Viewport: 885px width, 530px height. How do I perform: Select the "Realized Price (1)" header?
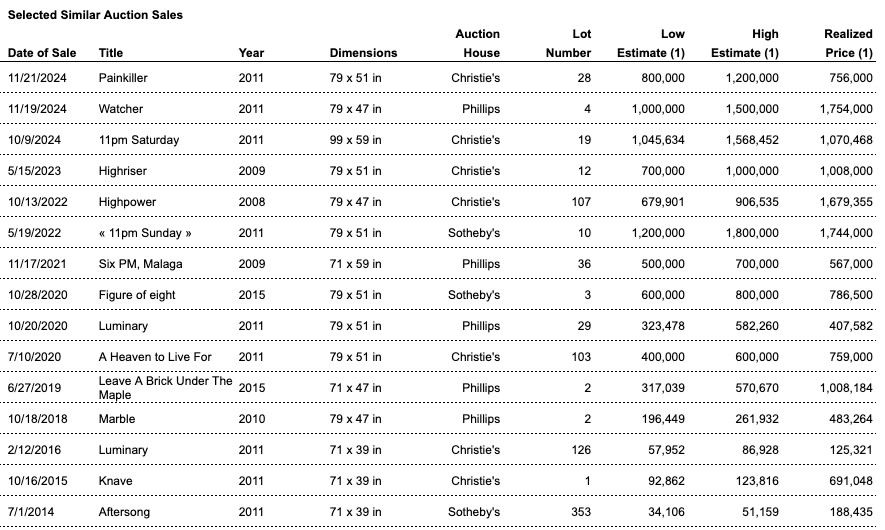847,43
